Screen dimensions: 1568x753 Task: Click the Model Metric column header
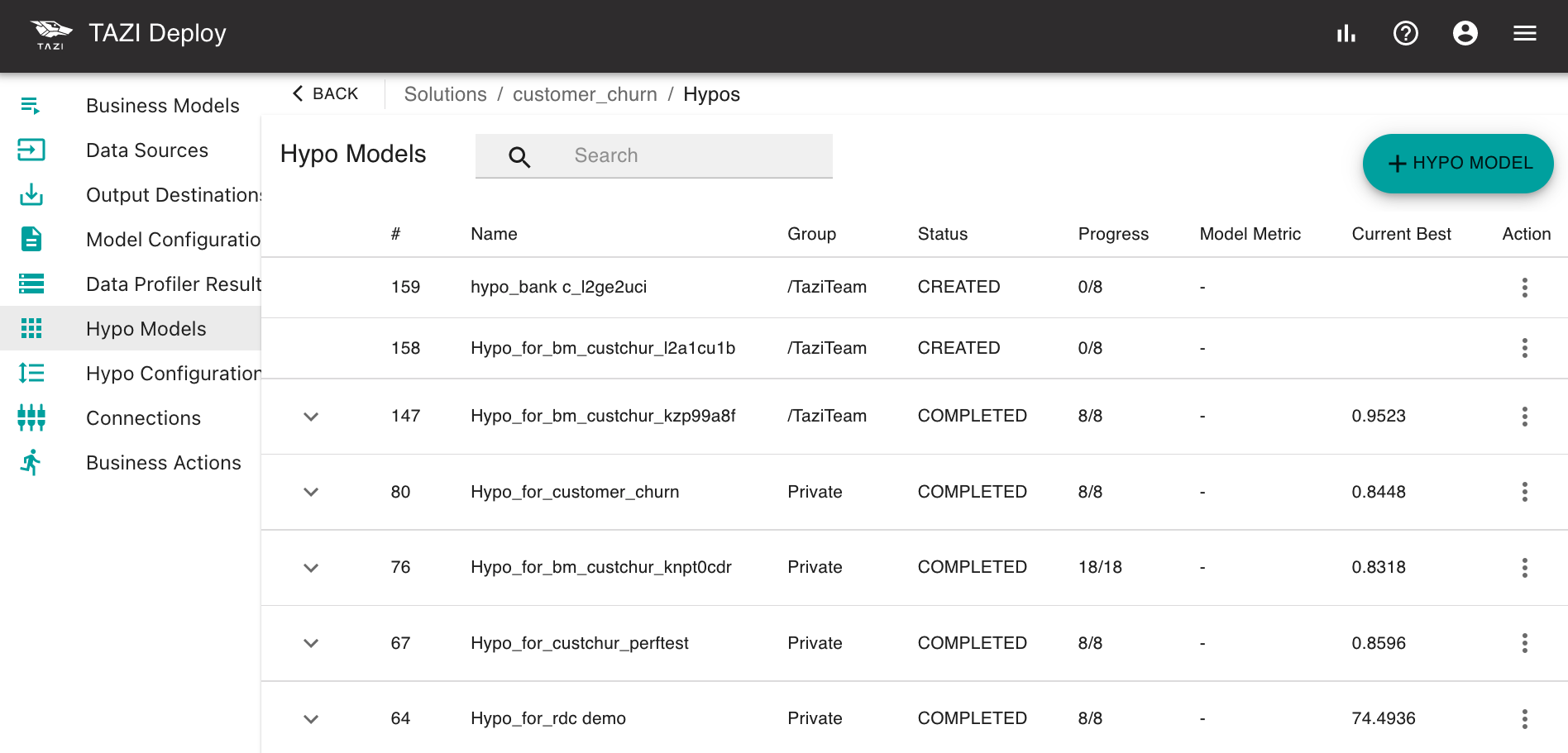[1250, 234]
